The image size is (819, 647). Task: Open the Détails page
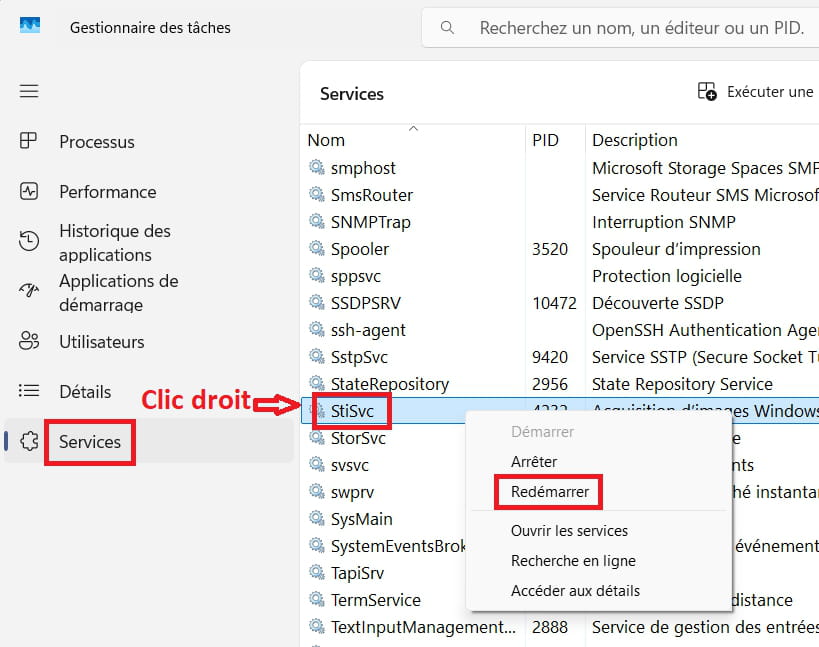pos(85,392)
